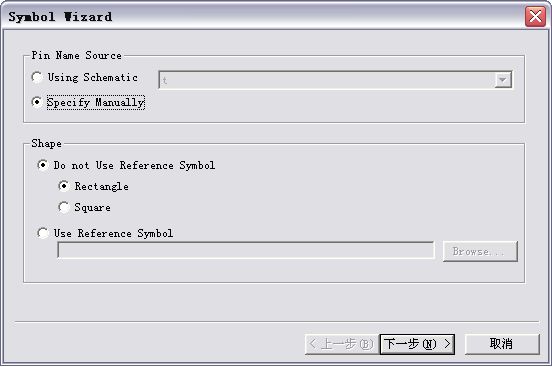Go to next step with 下一步(N)
This screenshot has width=552, height=367.
coord(417,344)
